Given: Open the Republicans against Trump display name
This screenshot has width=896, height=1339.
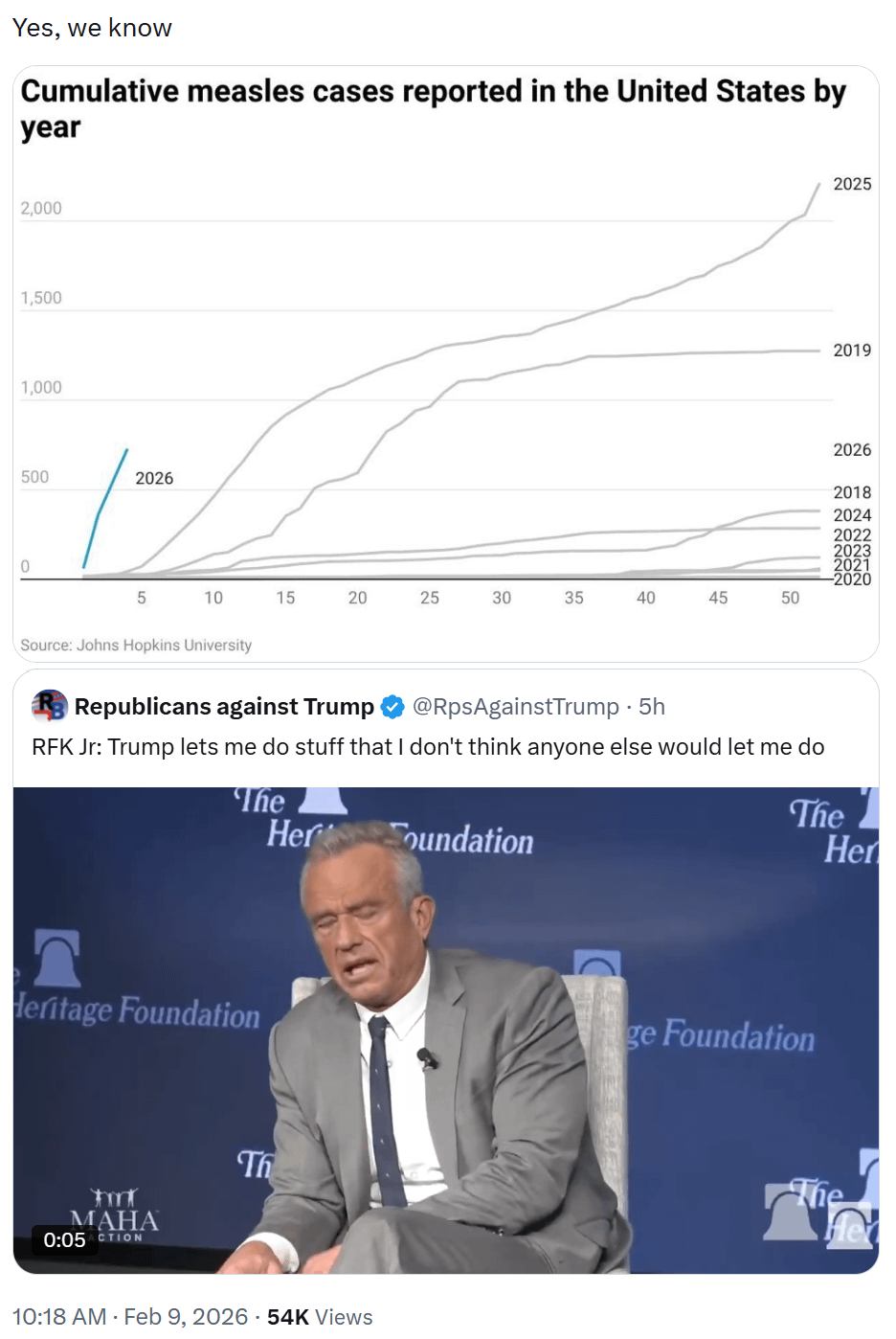Looking at the screenshot, I should click(x=224, y=707).
